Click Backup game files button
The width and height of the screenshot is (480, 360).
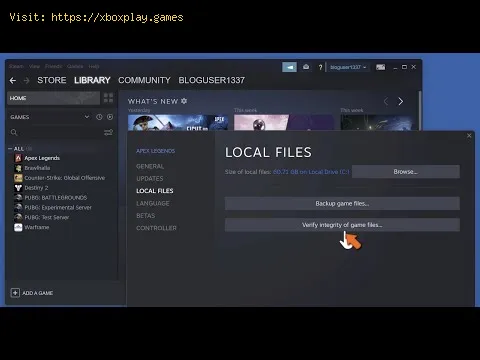tap(342, 203)
